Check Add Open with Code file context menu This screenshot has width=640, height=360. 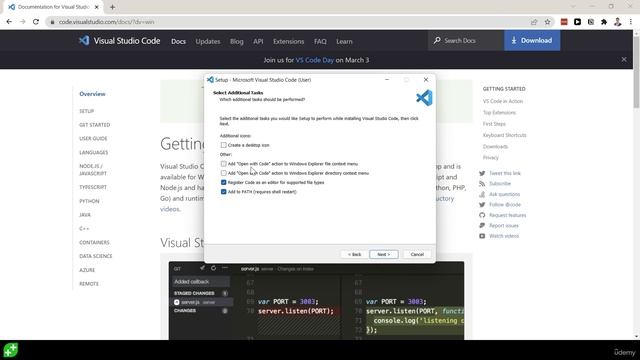click(223, 164)
